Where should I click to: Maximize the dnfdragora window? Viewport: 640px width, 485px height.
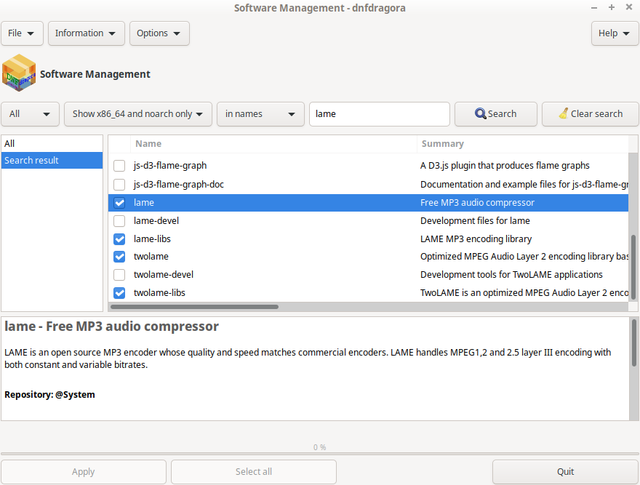[x=611, y=7]
